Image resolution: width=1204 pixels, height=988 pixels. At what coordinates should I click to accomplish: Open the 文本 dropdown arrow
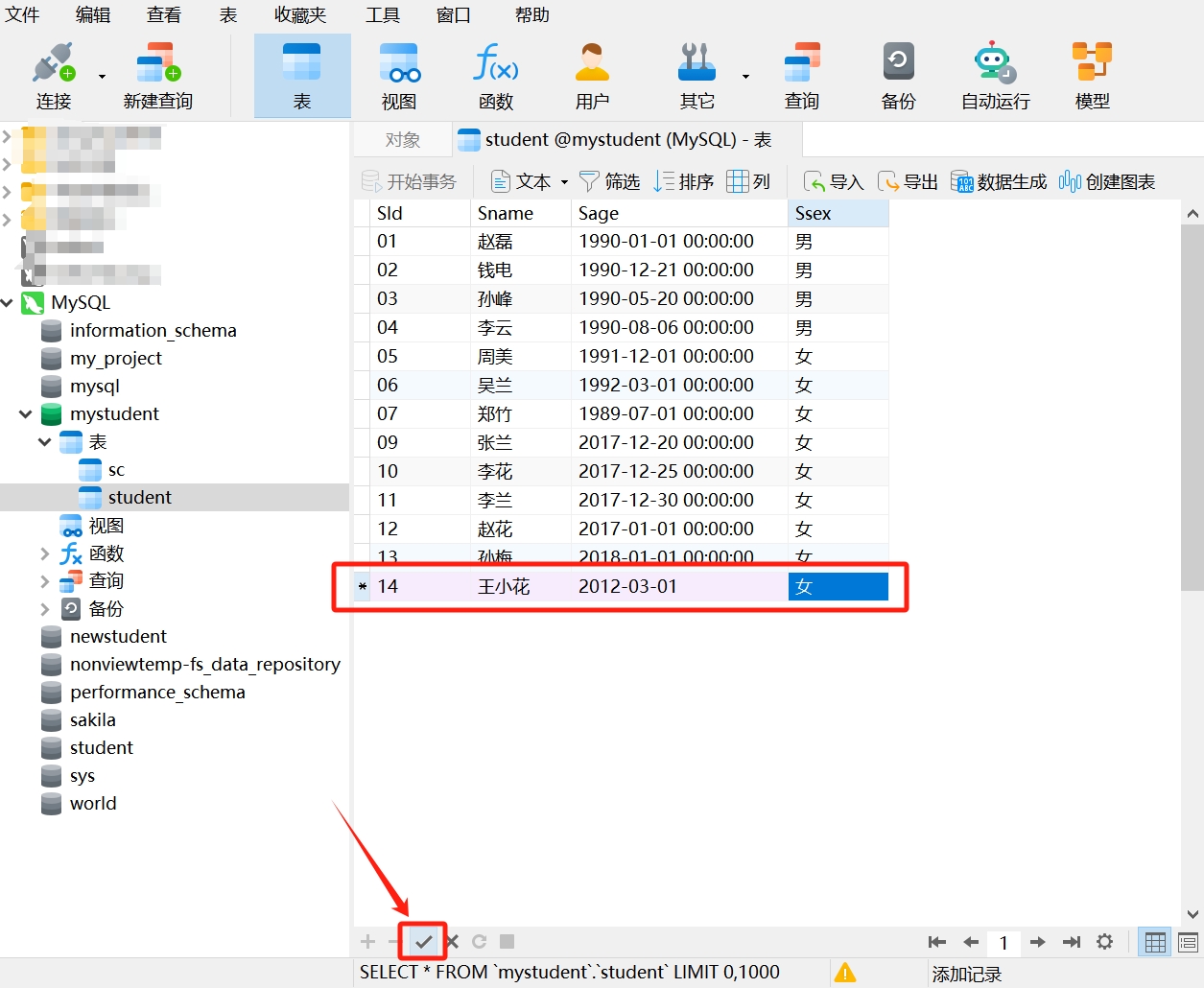[x=564, y=182]
